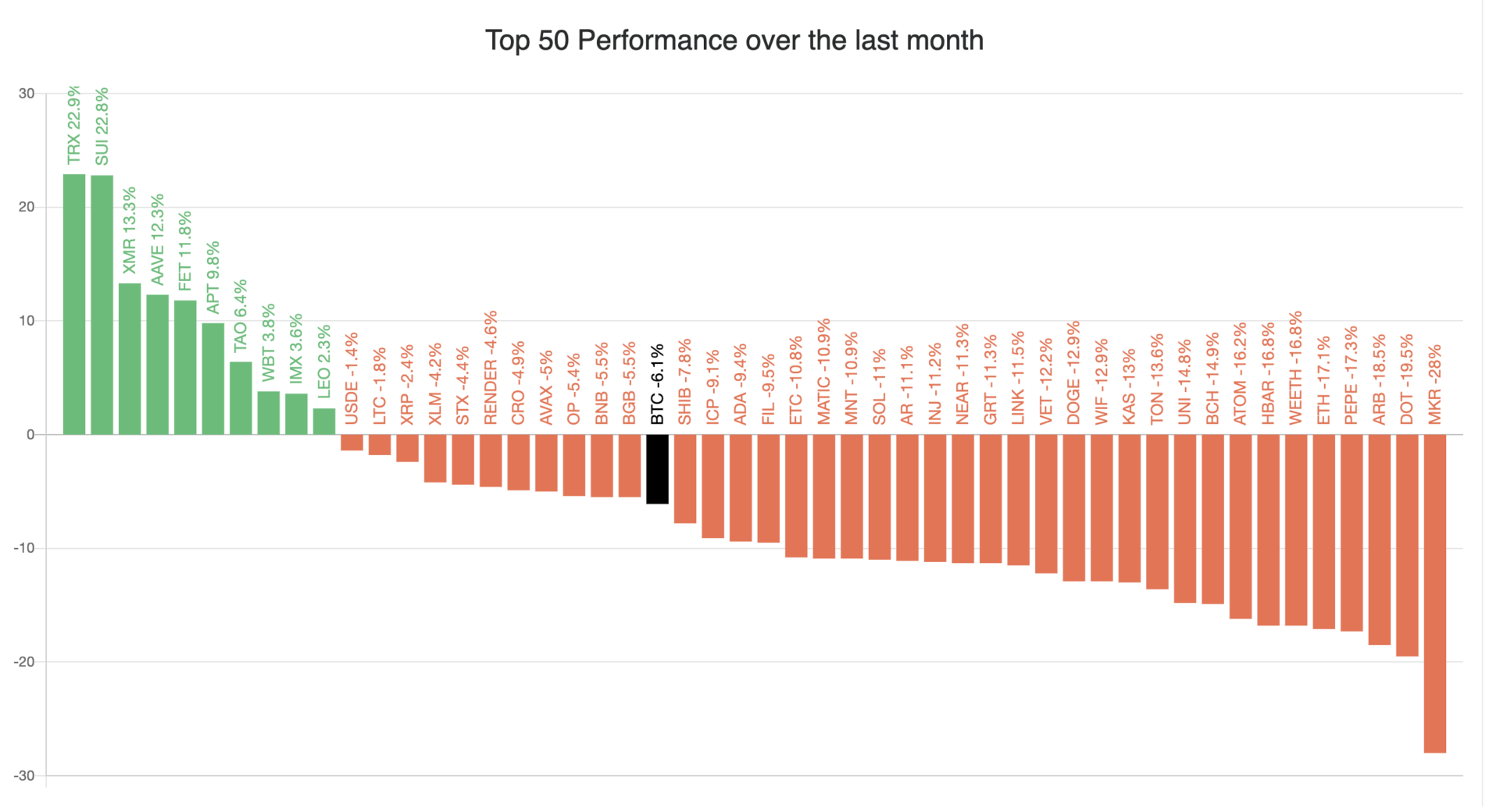Click the red MKR bar
This screenshot has width=1500, height=812.
(1434, 593)
